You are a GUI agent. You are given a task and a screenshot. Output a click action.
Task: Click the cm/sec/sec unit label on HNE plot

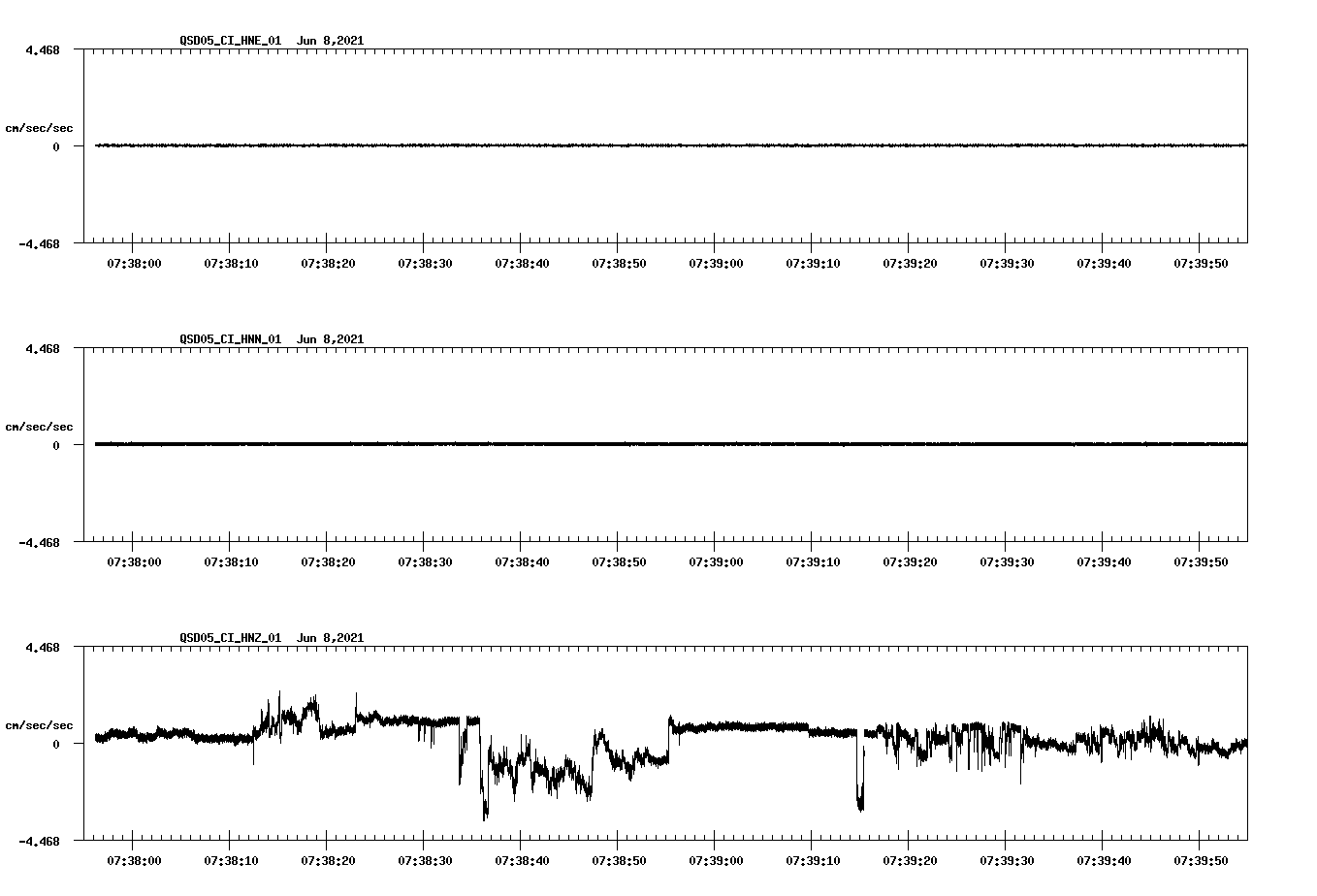point(39,129)
